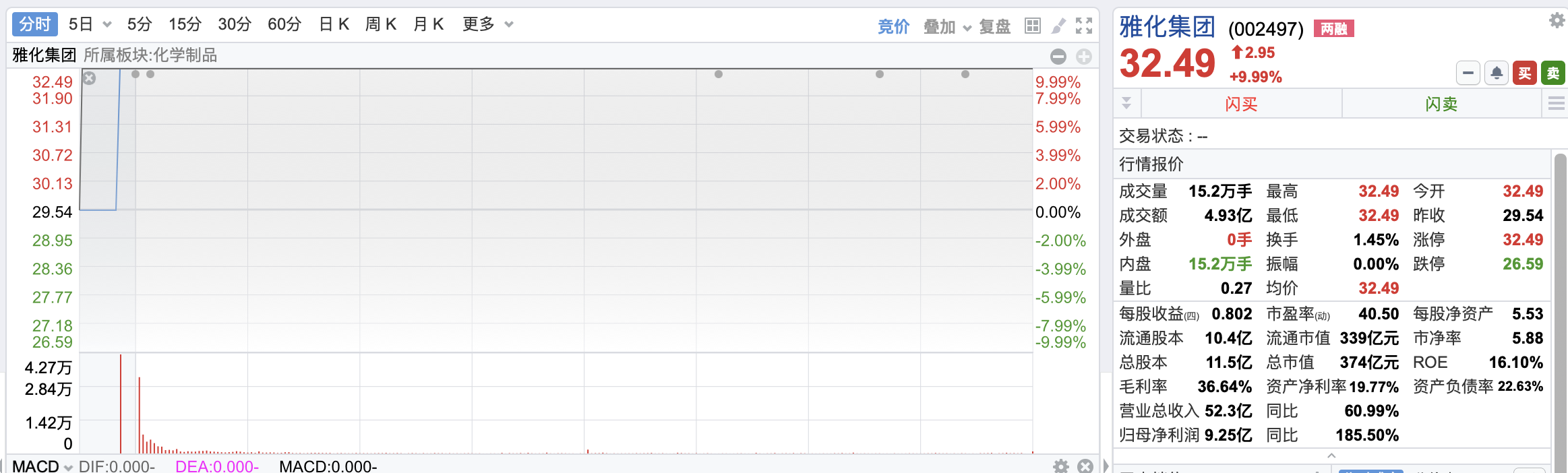This screenshot has height=473, width=1568.
Task: Click the second gray event dot on chart
Action: pos(150,74)
